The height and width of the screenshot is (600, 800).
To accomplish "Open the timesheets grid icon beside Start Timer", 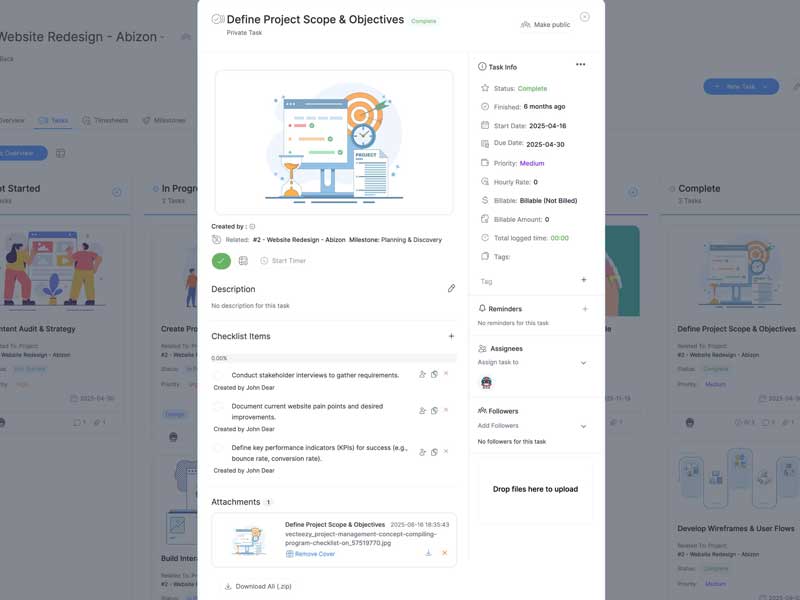I will click(x=243, y=261).
